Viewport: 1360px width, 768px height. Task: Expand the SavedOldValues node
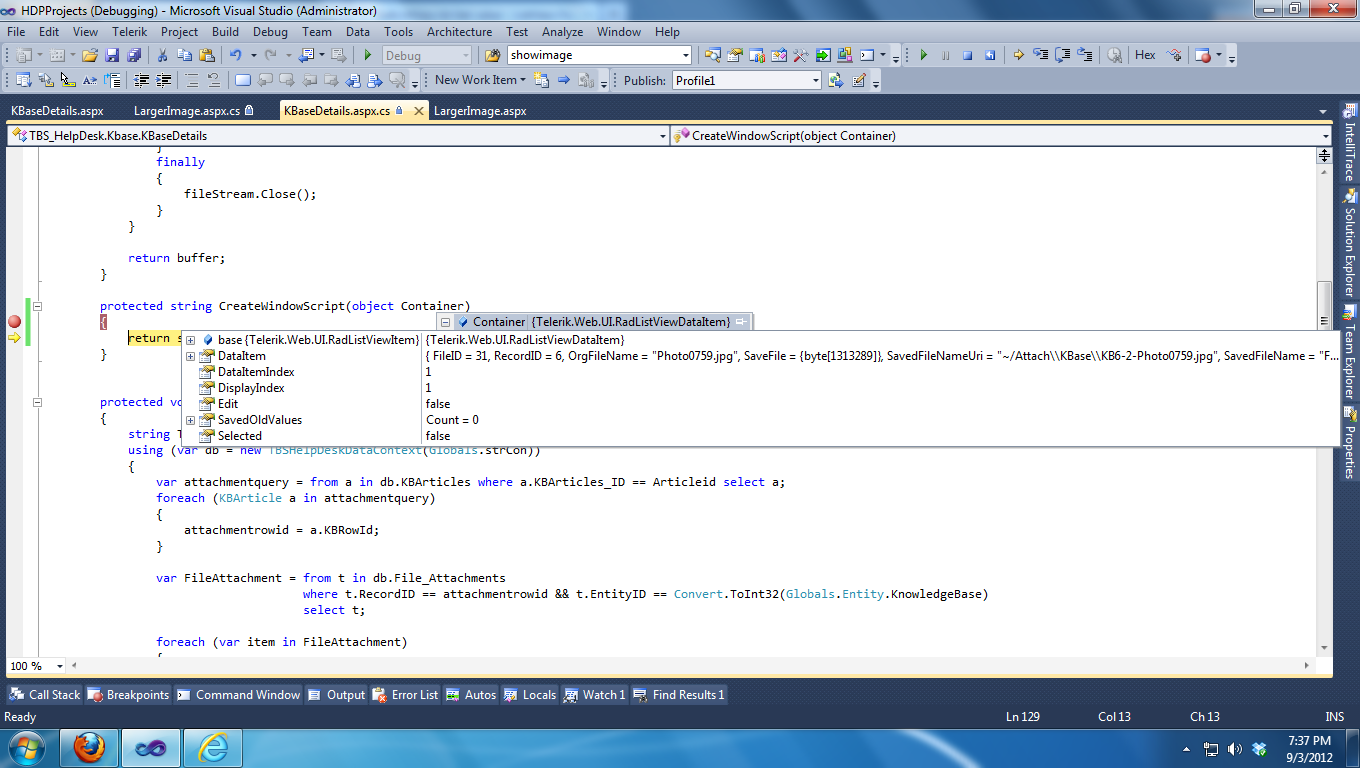pos(190,420)
